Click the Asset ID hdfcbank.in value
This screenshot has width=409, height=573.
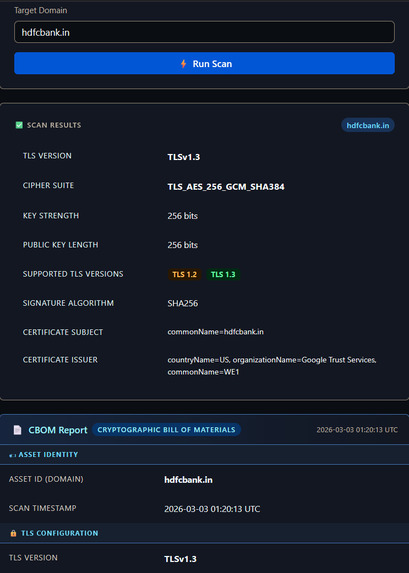pyautogui.click(x=188, y=480)
